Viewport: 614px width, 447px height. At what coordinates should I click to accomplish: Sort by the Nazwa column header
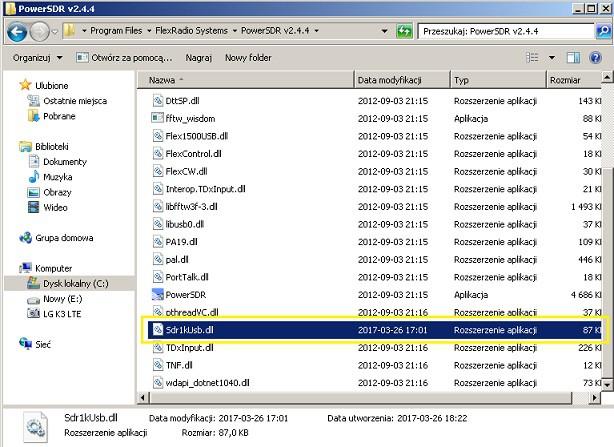245,80
